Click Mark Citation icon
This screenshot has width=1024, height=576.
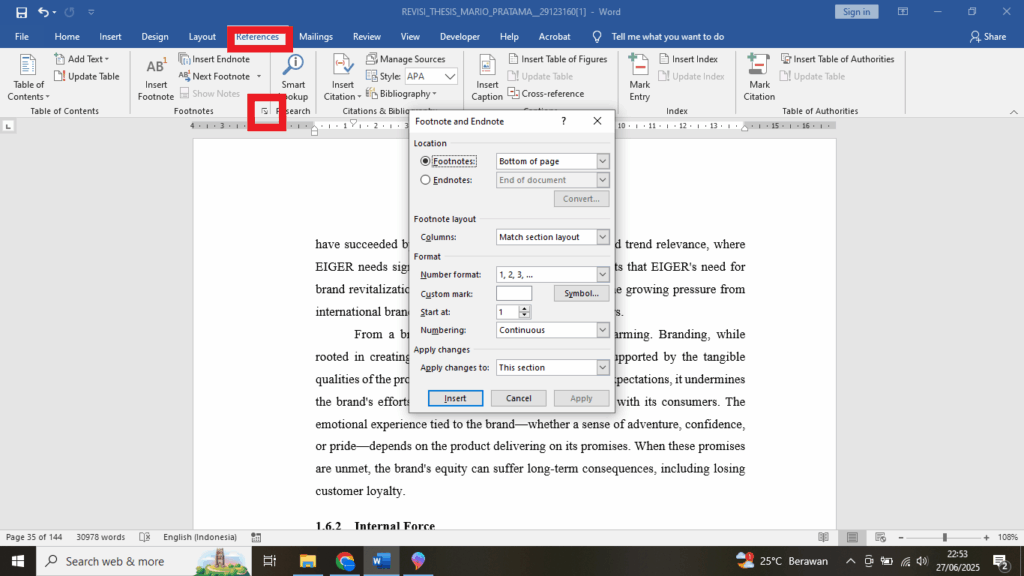coord(759,78)
